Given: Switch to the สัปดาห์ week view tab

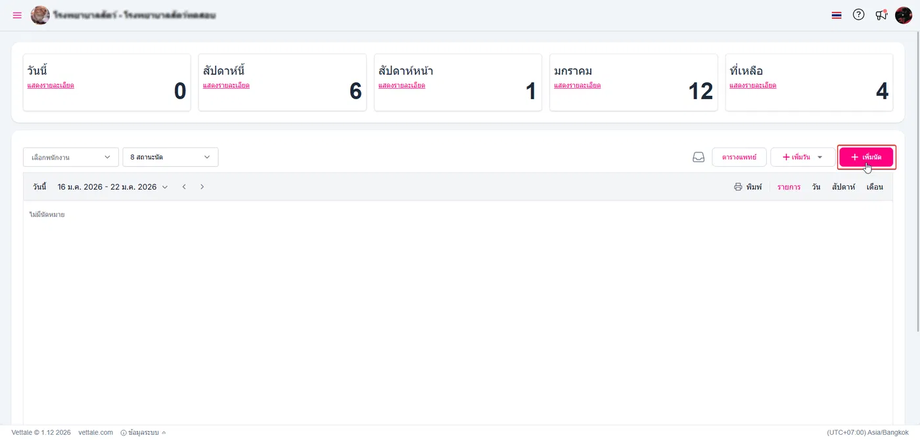Looking at the screenshot, I should [x=843, y=187].
